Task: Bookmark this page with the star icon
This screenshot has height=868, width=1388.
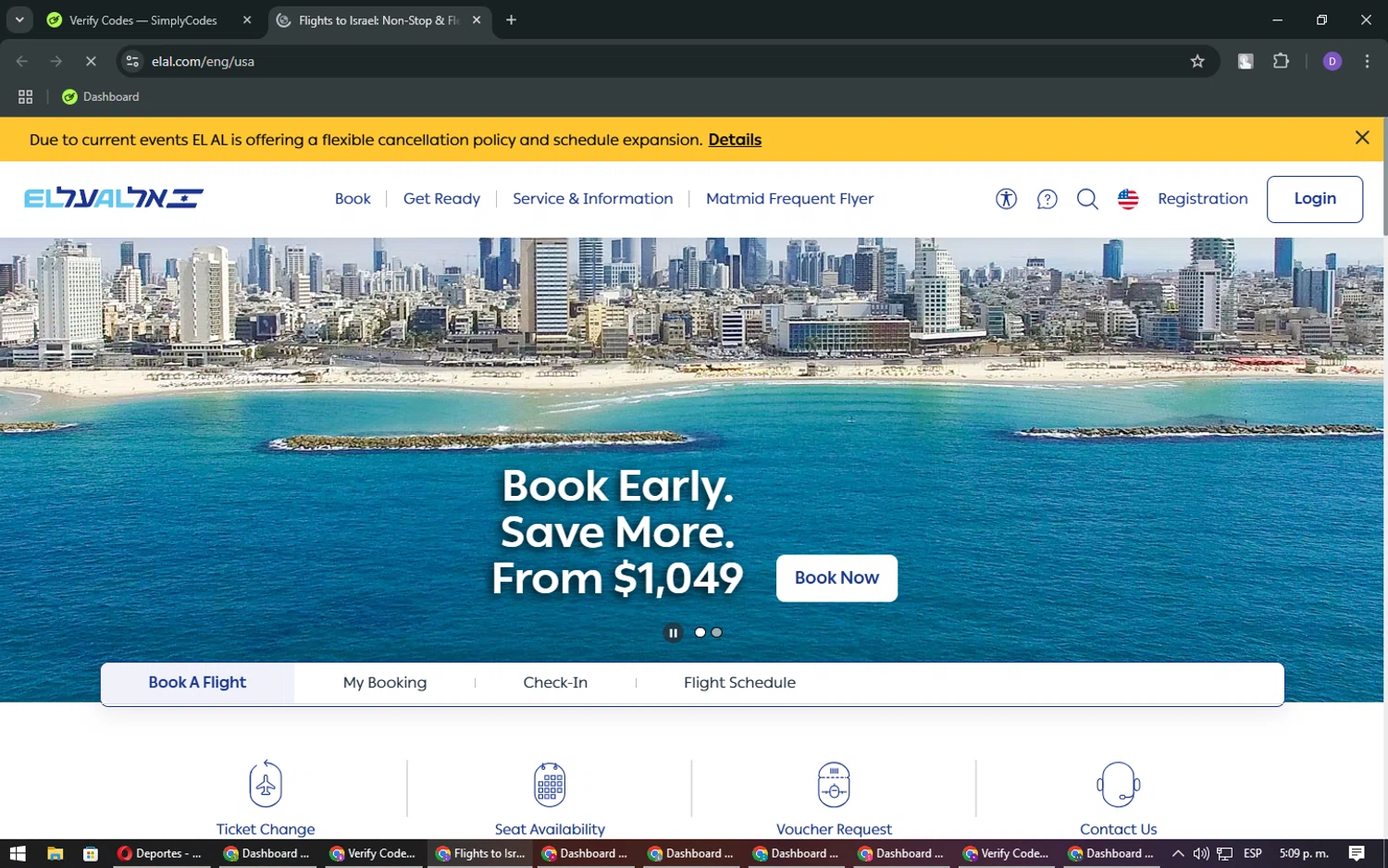Action: [x=1197, y=61]
